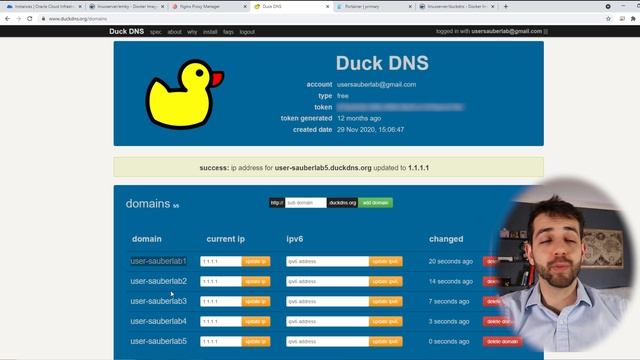Open the why page link
The width and height of the screenshot is (640, 360).
click(192, 32)
